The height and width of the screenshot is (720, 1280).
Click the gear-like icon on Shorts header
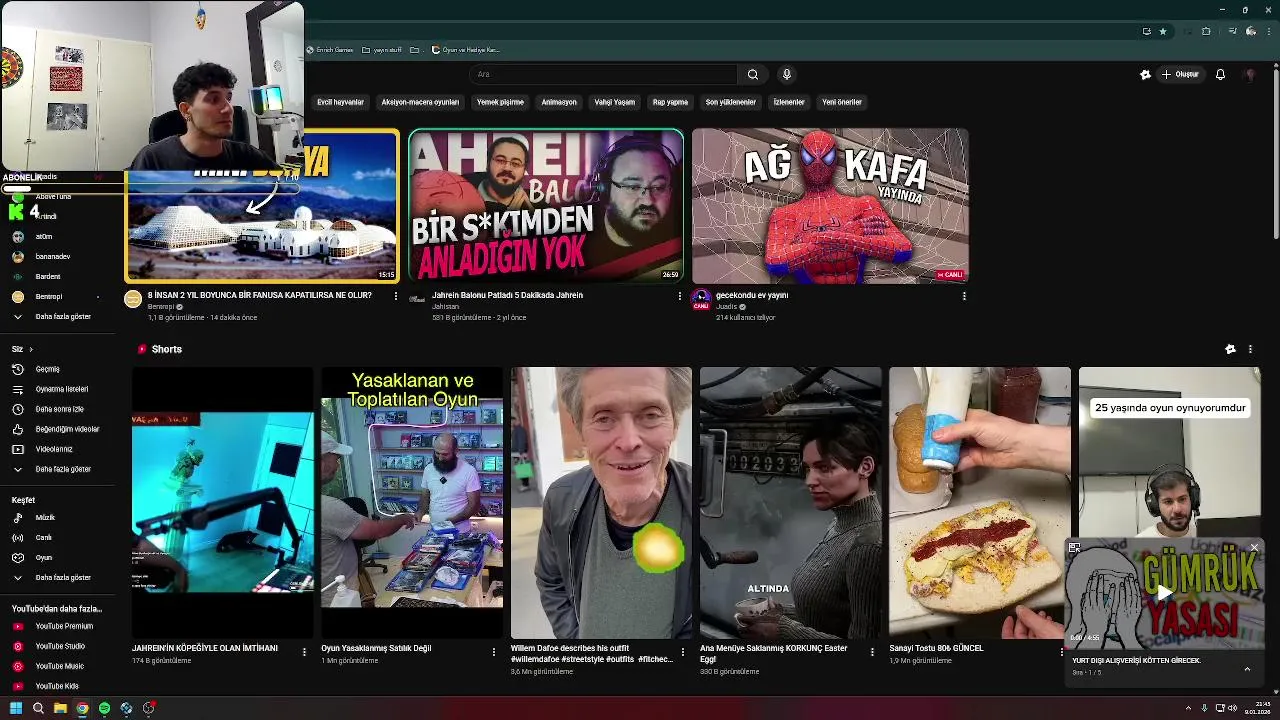[1230, 349]
